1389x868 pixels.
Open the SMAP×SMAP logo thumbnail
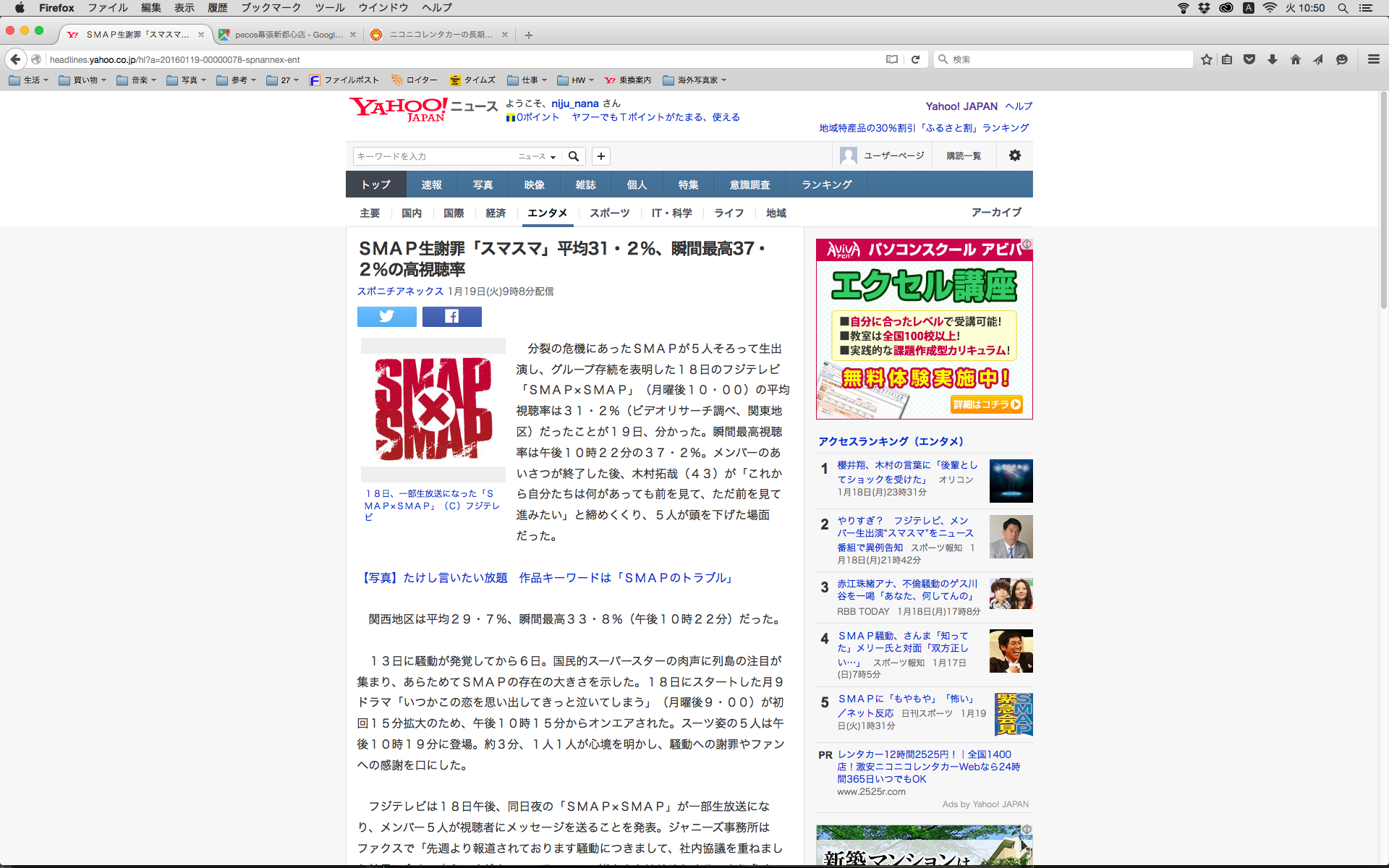[x=433, y=409]
